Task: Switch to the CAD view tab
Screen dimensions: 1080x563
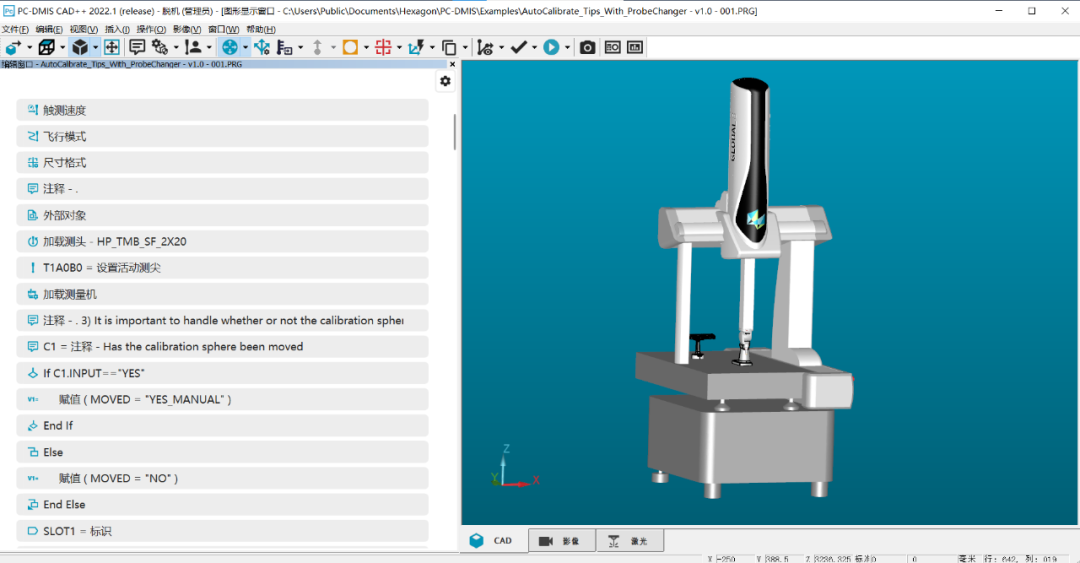Action: pyautogui.click(x=495, y=541)
